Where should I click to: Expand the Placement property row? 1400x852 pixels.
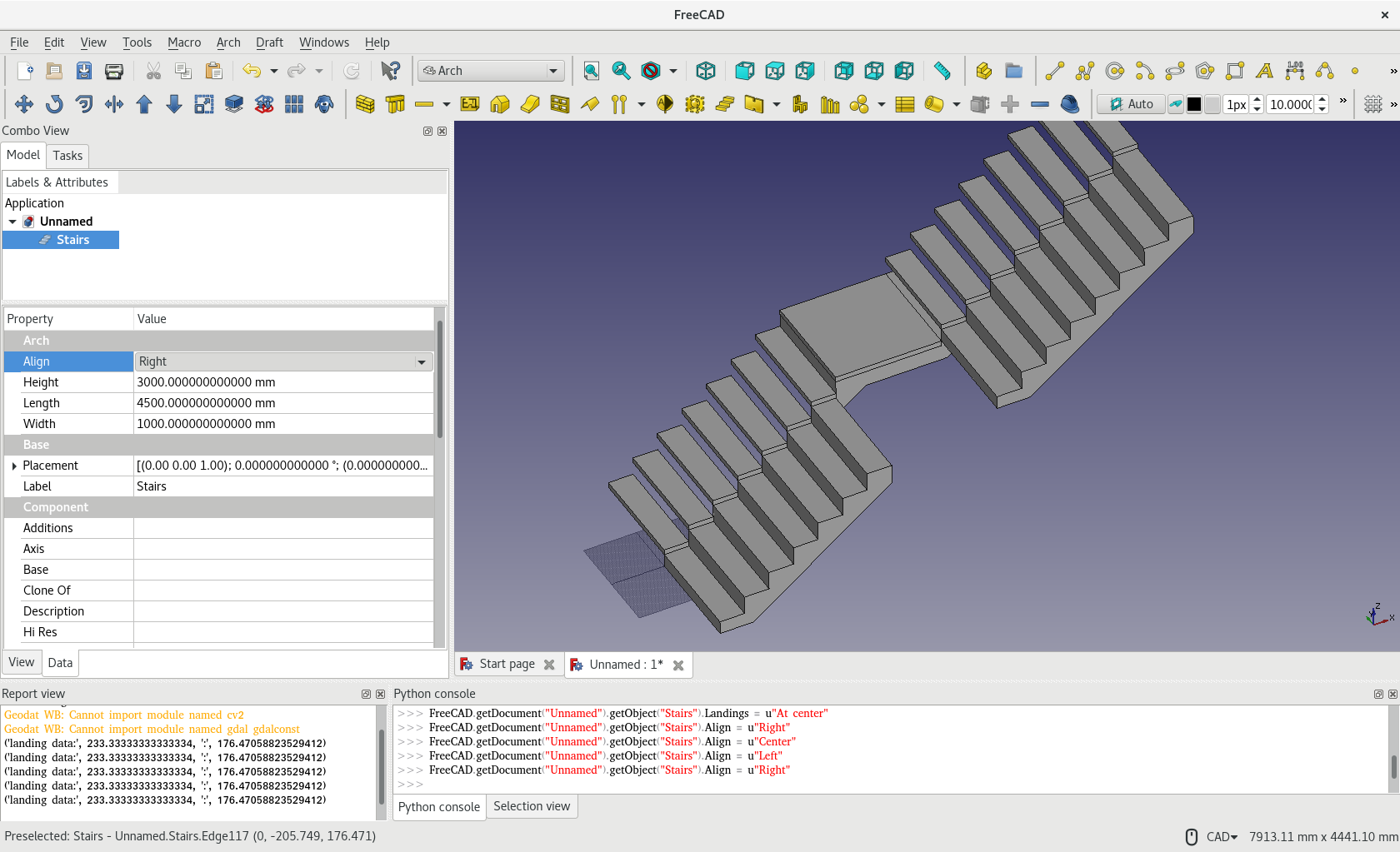click(14, 466)
